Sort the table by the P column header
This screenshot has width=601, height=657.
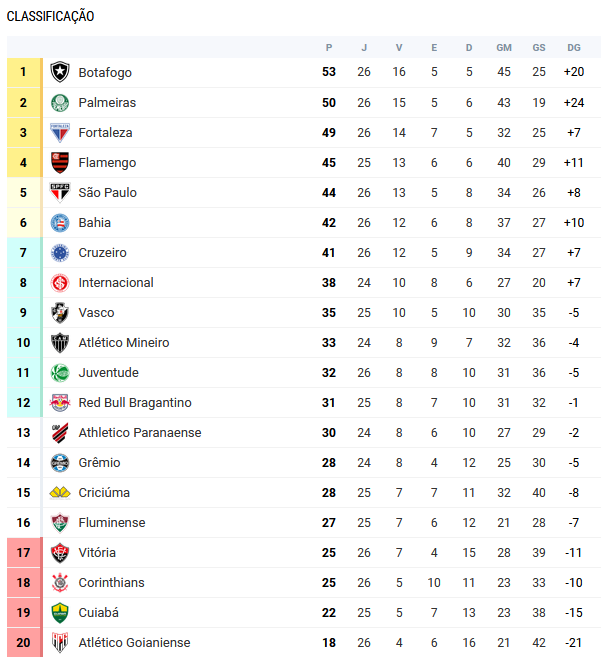[x=329, y=48]
